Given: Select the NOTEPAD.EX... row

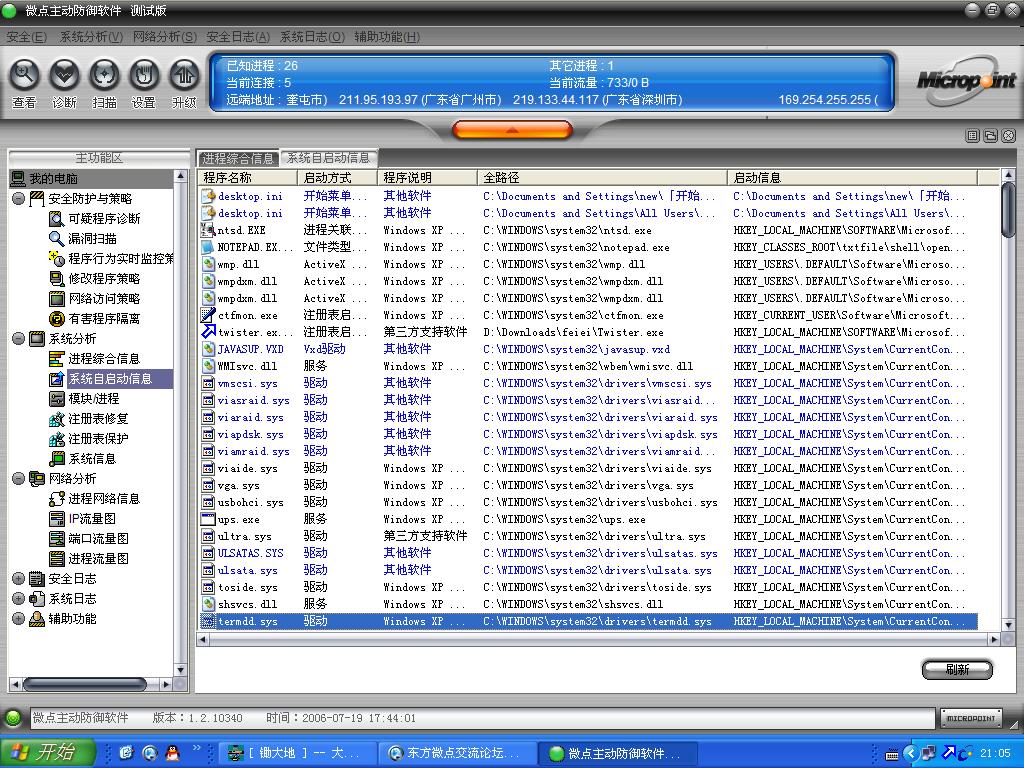Looking at the screenshot, I should click(588, 248).
